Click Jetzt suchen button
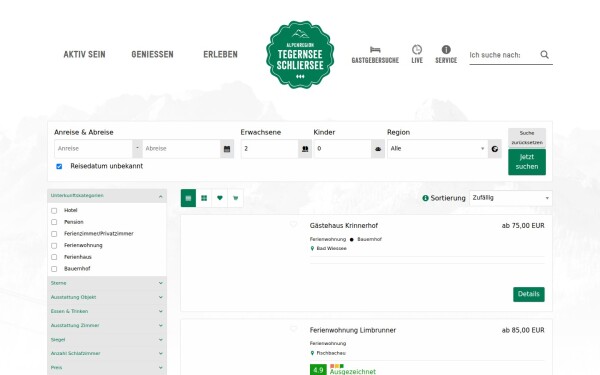This screenshot has height=375, width=600. [x=527, y=162]
